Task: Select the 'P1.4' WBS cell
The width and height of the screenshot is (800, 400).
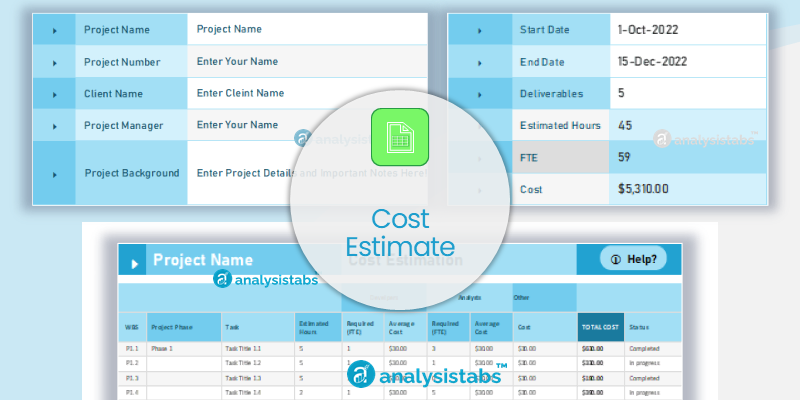Action: (x=132, y=392)
